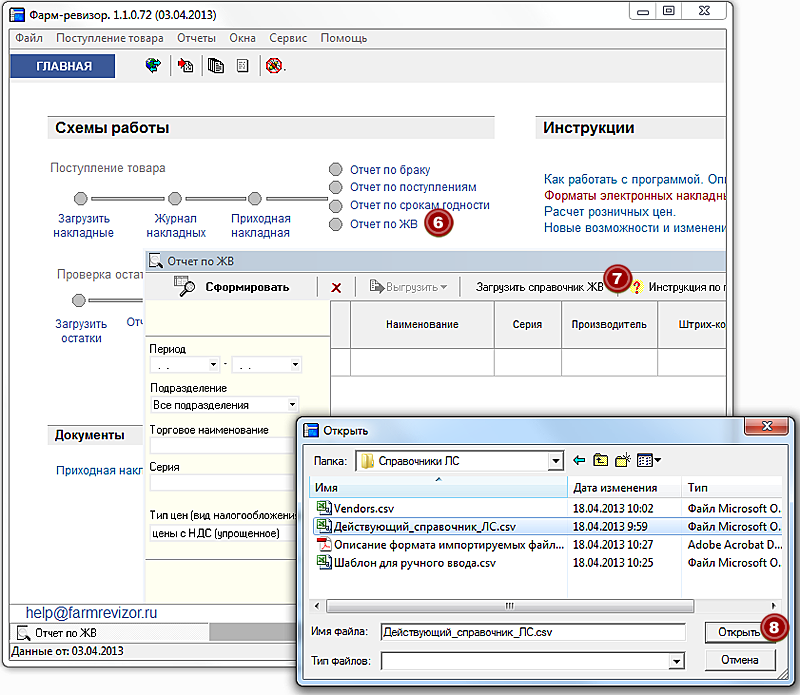Expand the period start date dropdown
800x695 pixels.
213,364
